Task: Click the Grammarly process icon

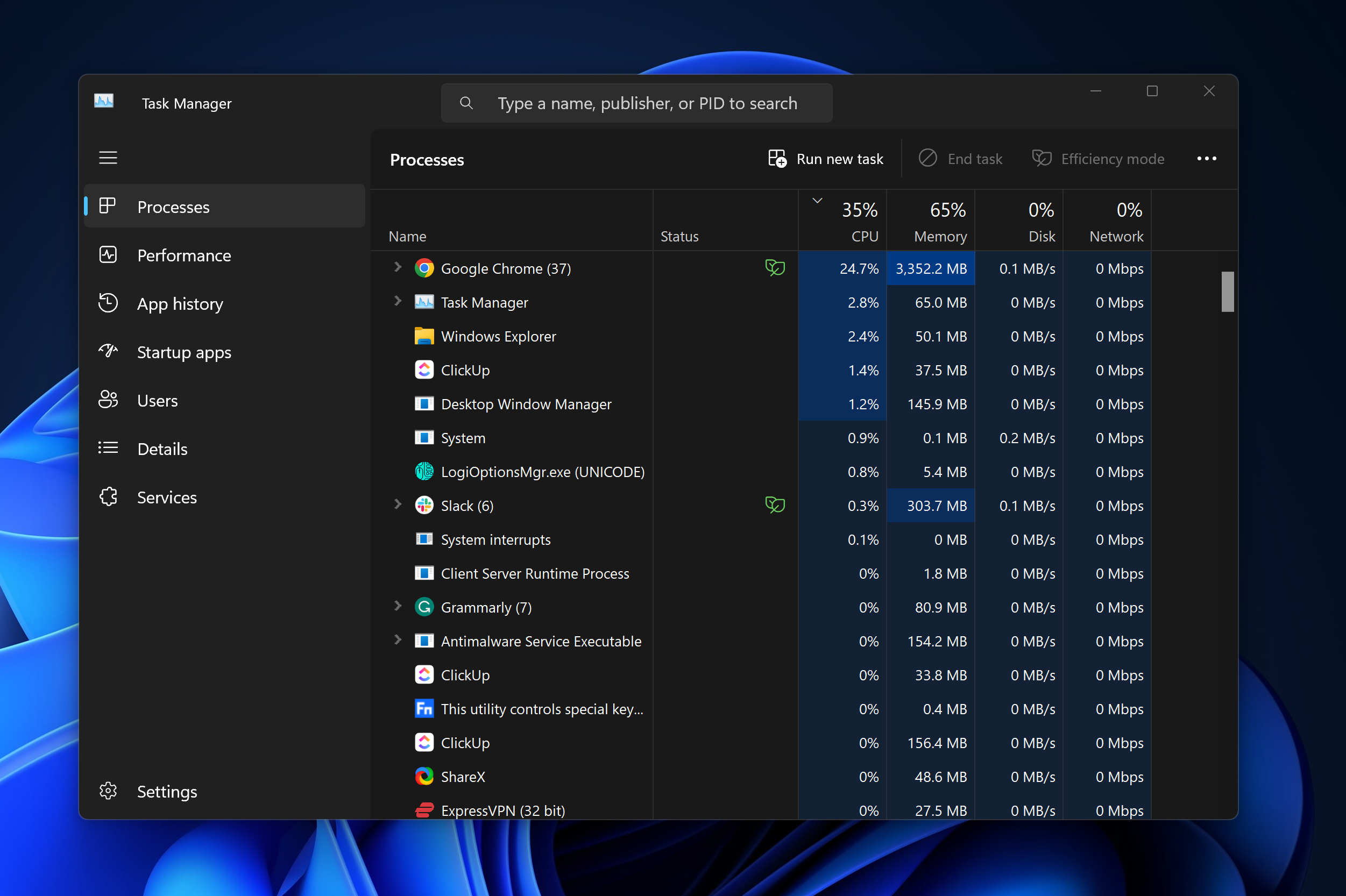Action: [x=424, y=607]
